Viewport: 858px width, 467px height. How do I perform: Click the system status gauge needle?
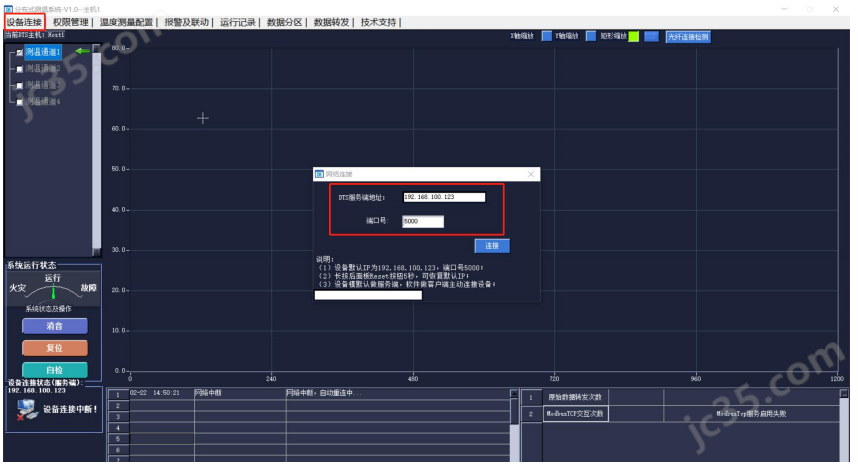pyautogui.click(x=53, y=292)
